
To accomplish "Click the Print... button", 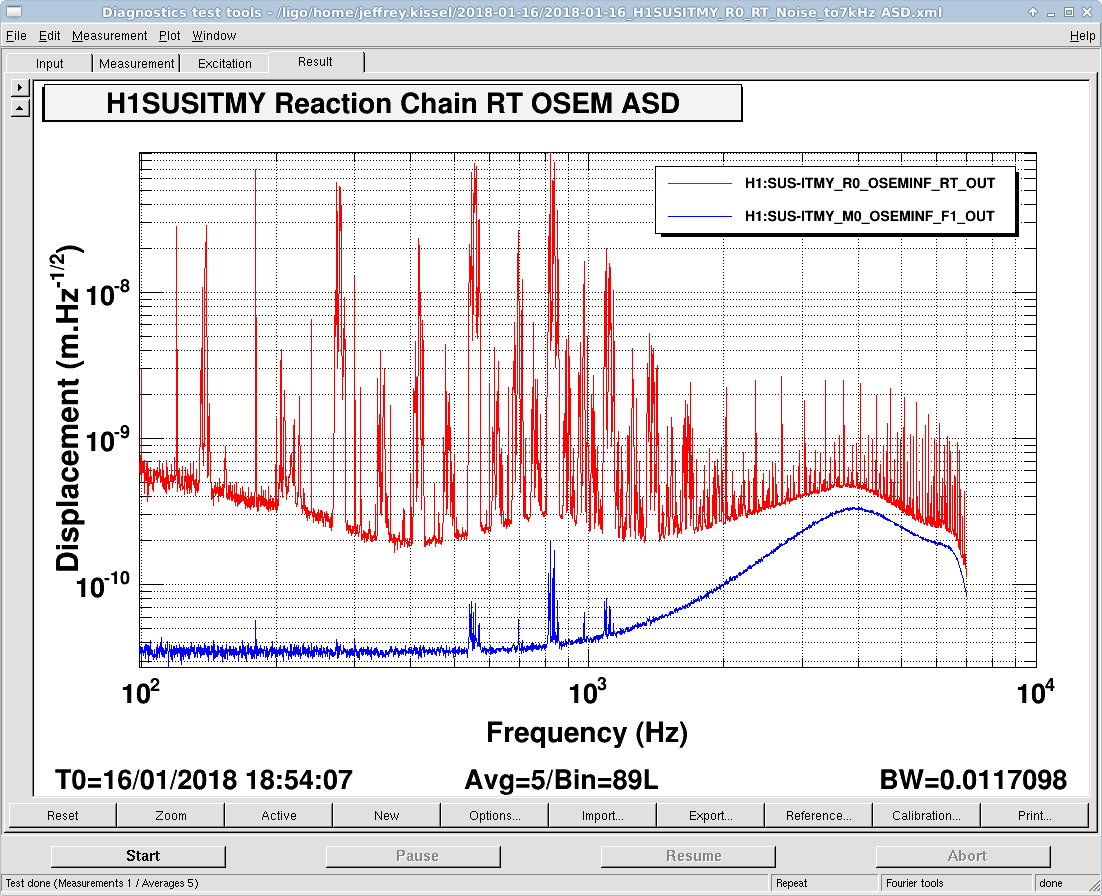I will coord(1035,815).
